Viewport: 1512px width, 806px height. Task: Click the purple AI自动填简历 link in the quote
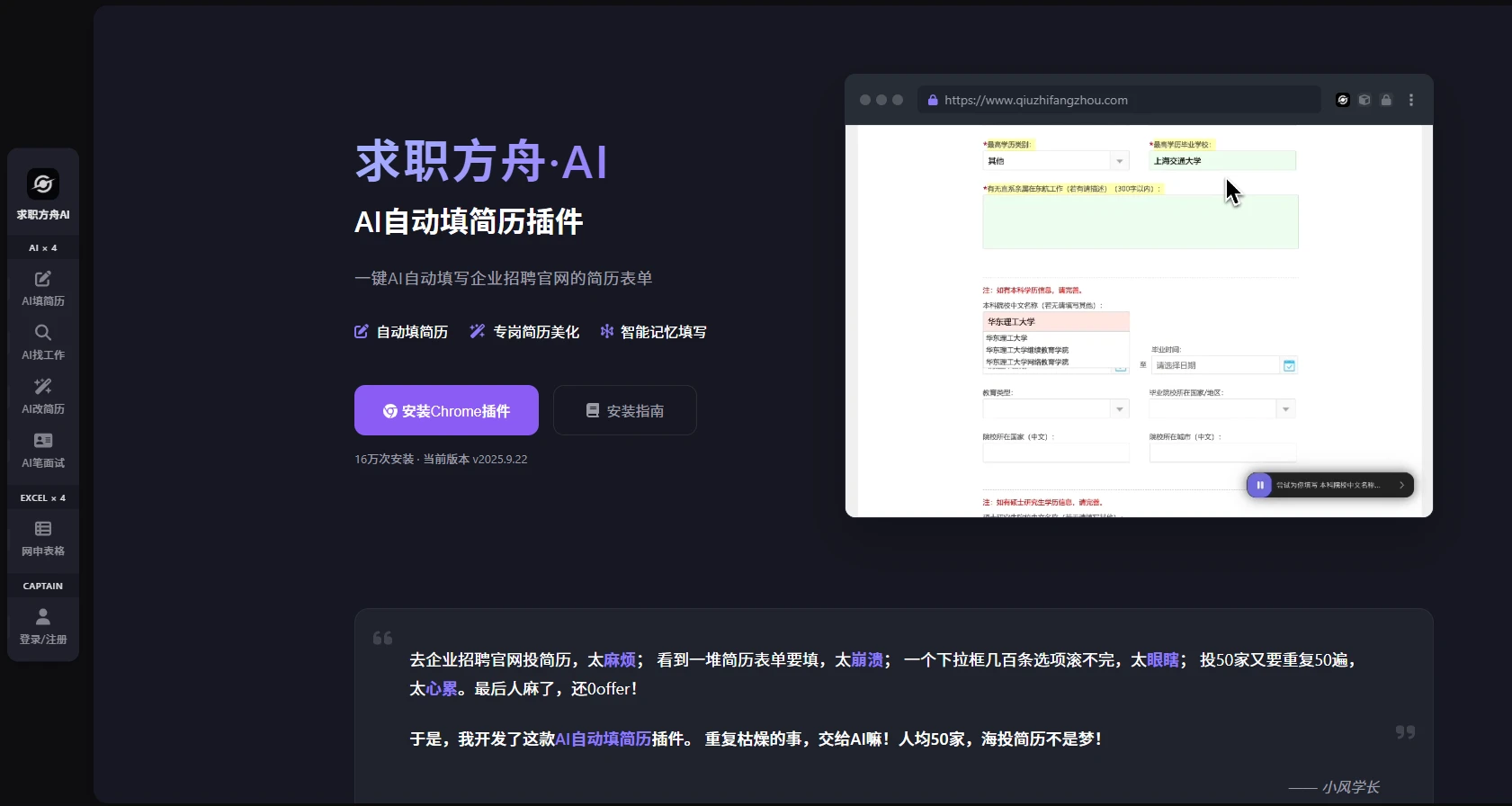(x=603, y=739)
